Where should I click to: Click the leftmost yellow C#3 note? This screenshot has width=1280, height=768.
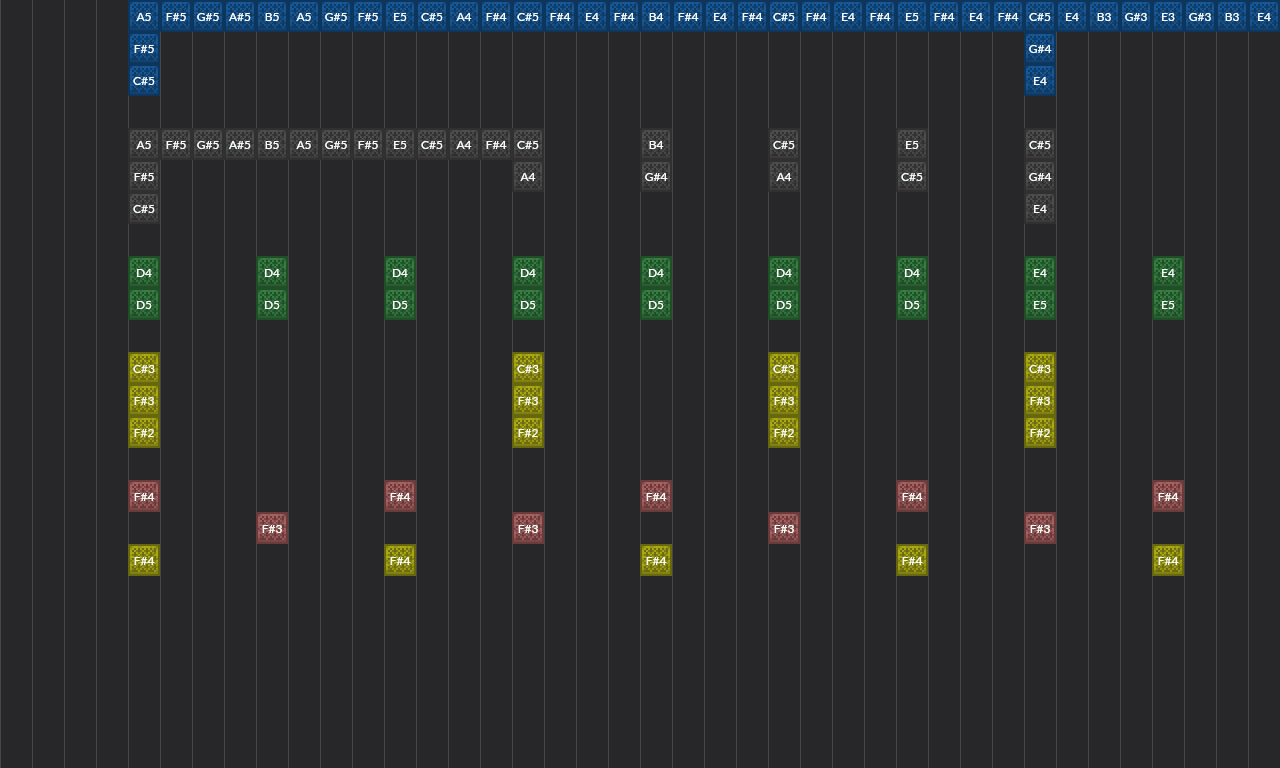[144, 369]
